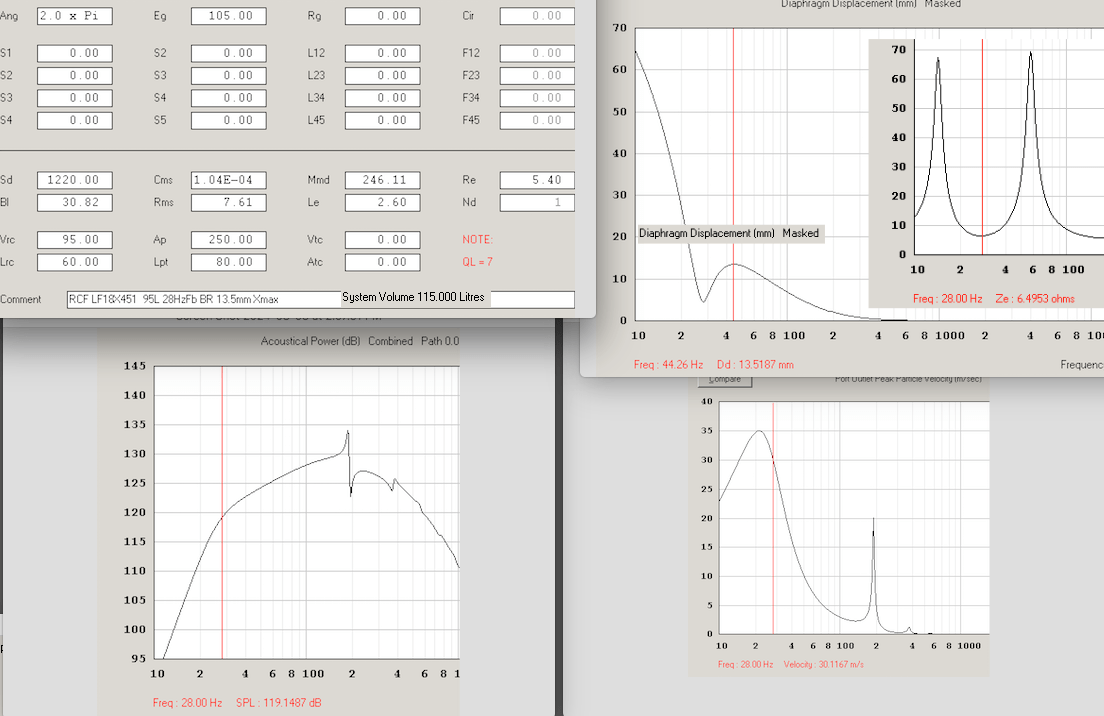Select the F34 input field
Viewport: 1104px width, 716px height.
click(x=537, y=98)
